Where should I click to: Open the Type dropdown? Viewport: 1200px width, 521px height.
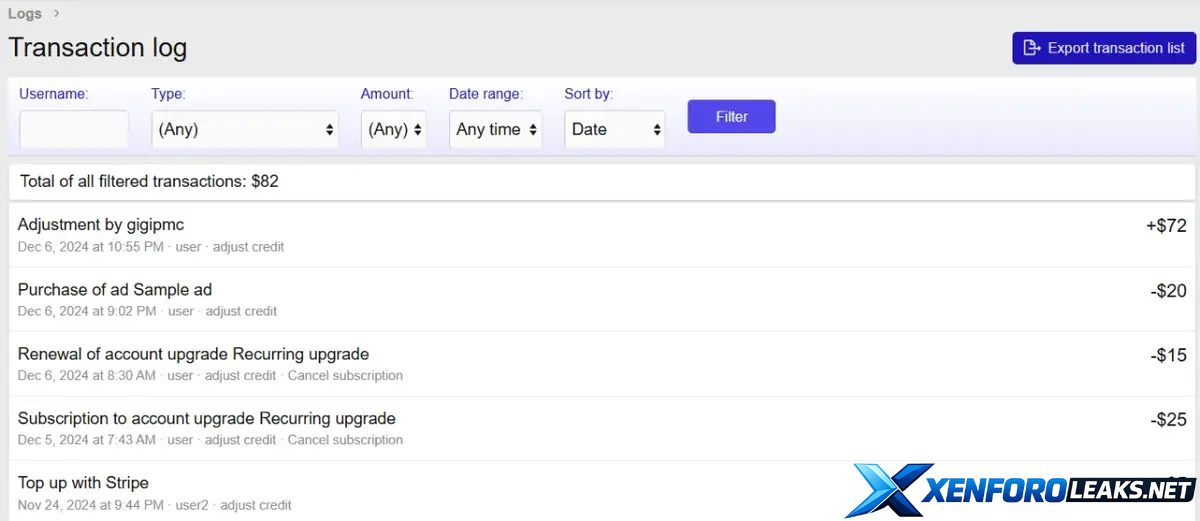(245, 129)
